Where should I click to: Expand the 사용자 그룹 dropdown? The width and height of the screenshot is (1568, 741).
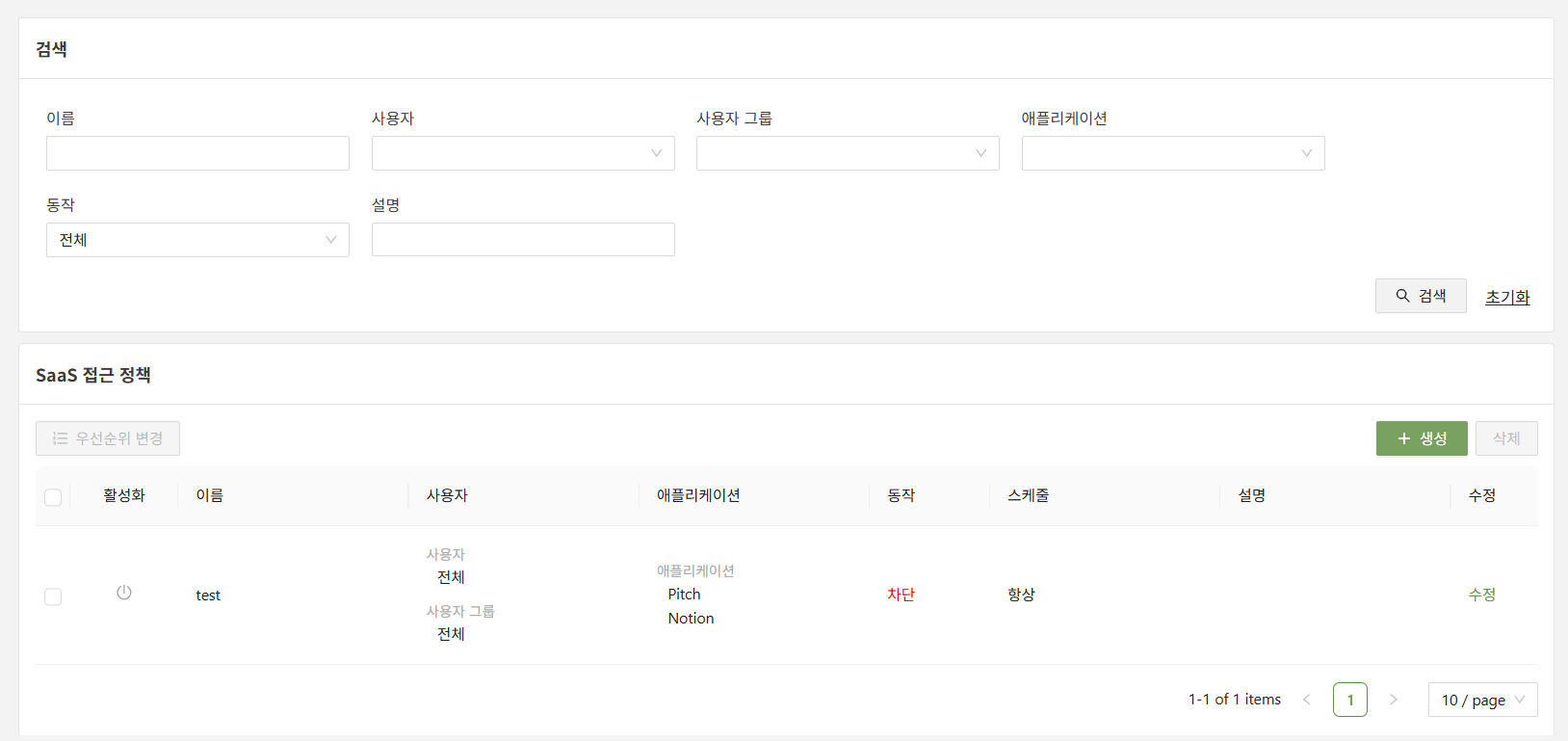coord(848,153)
